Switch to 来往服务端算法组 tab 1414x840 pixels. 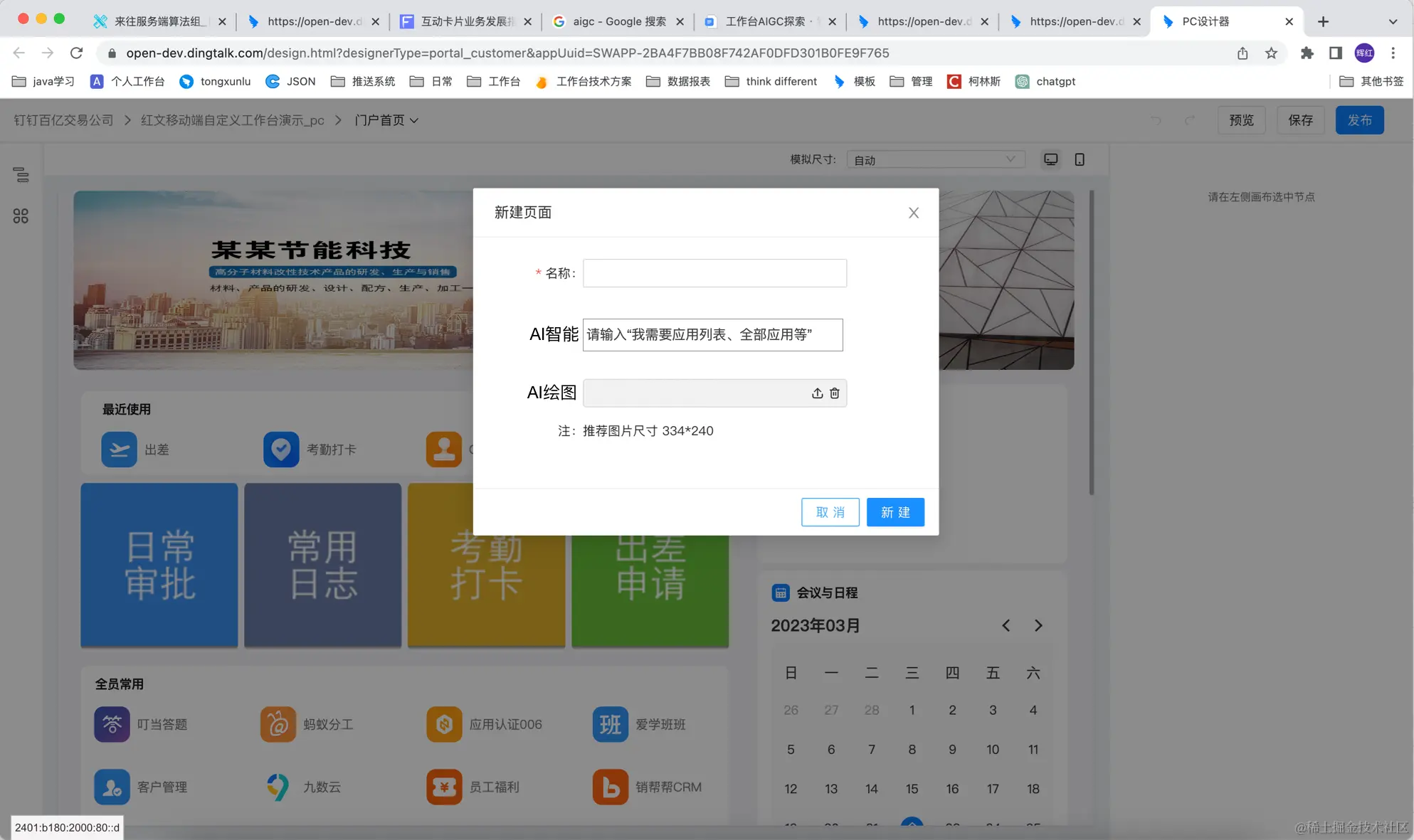point(161,21)
